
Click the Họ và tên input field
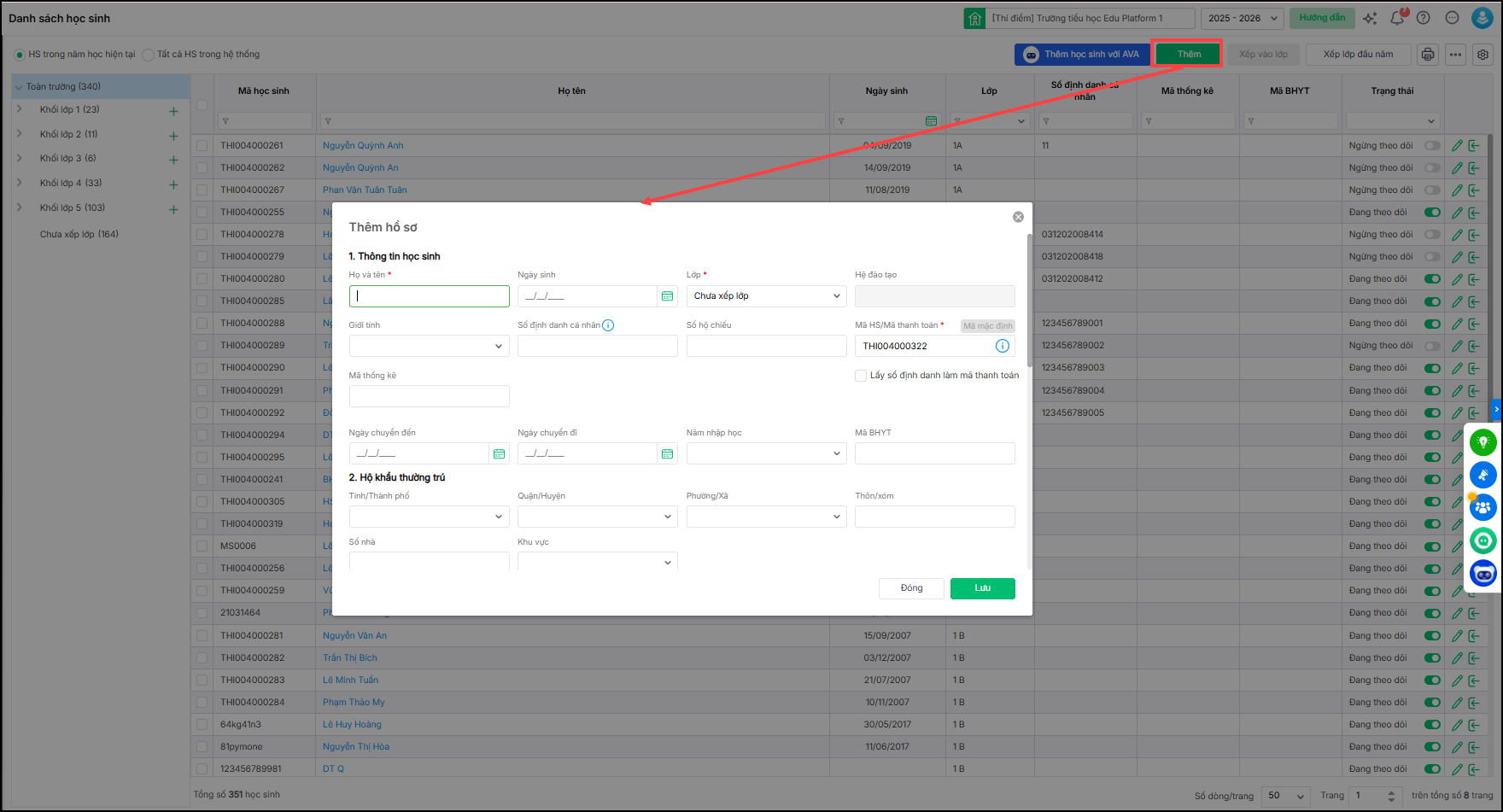point(429,296)
